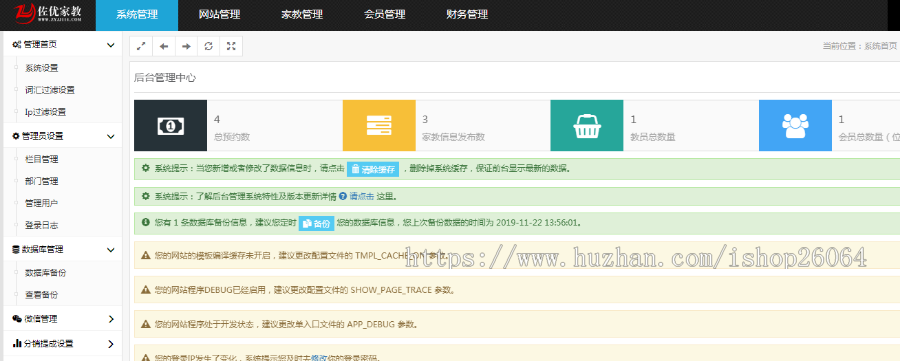
Task: Click the blue question icon before 请点击
Action: click(343, 196)
